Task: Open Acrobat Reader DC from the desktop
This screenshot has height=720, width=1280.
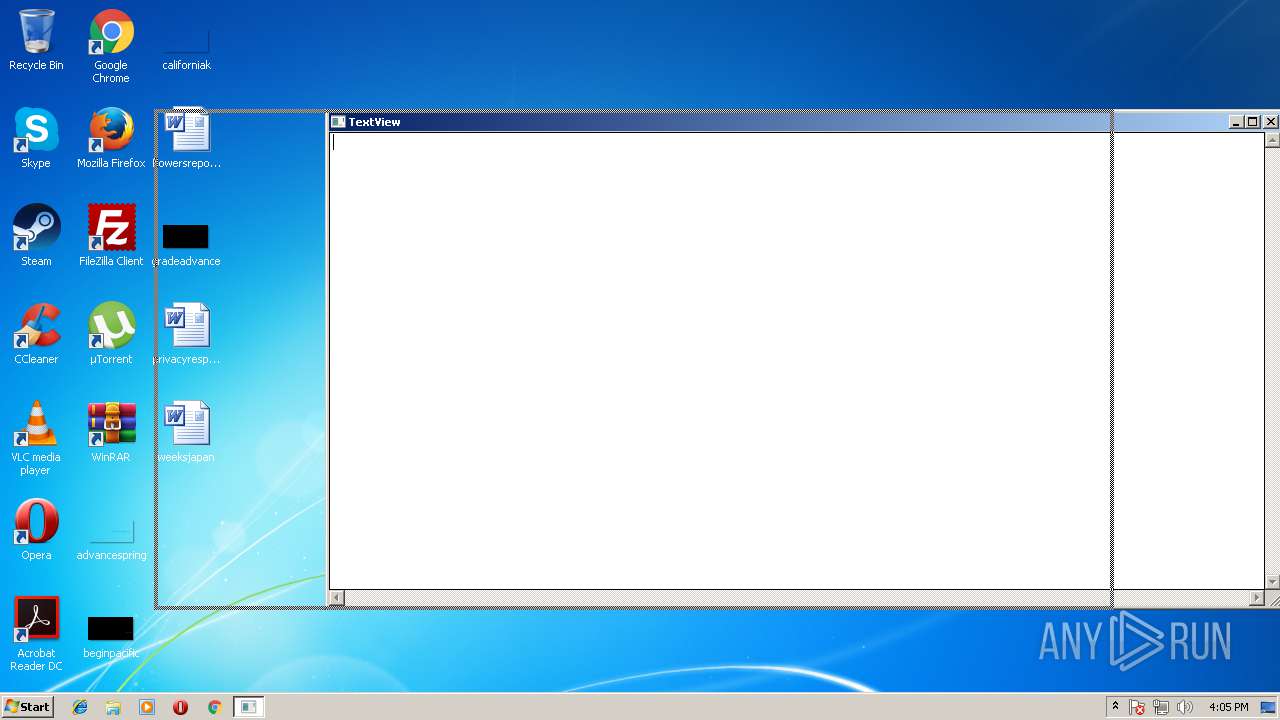Action: tap(36, 635)
